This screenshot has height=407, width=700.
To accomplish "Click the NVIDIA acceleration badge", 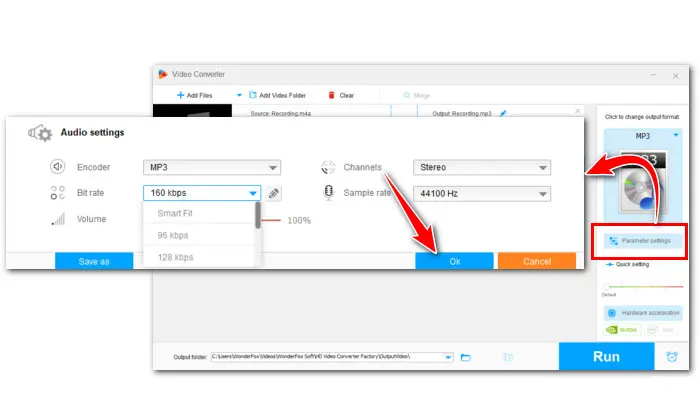I will click(622, 330).
